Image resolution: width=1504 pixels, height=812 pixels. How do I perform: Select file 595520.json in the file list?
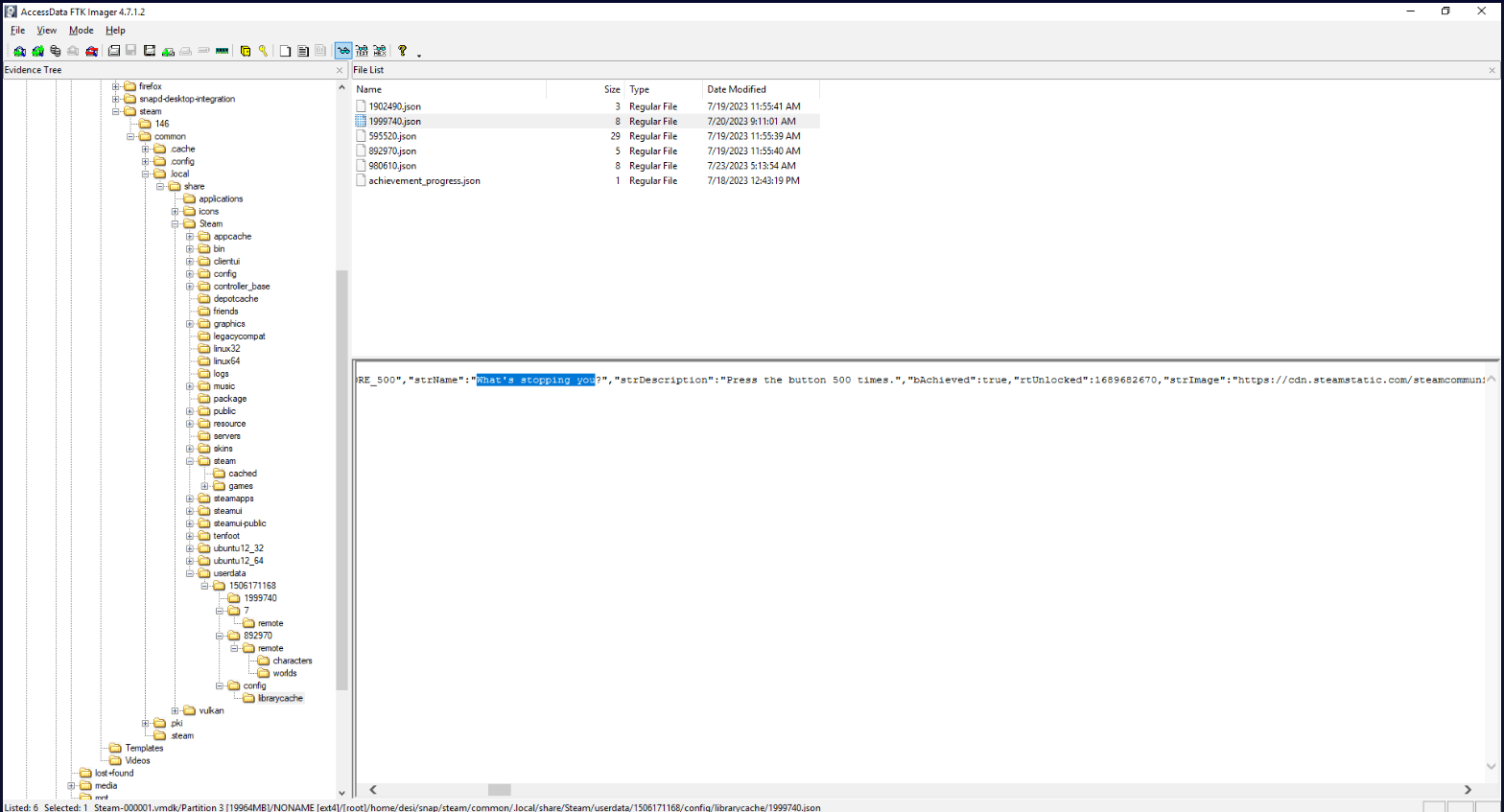(392, 136)
